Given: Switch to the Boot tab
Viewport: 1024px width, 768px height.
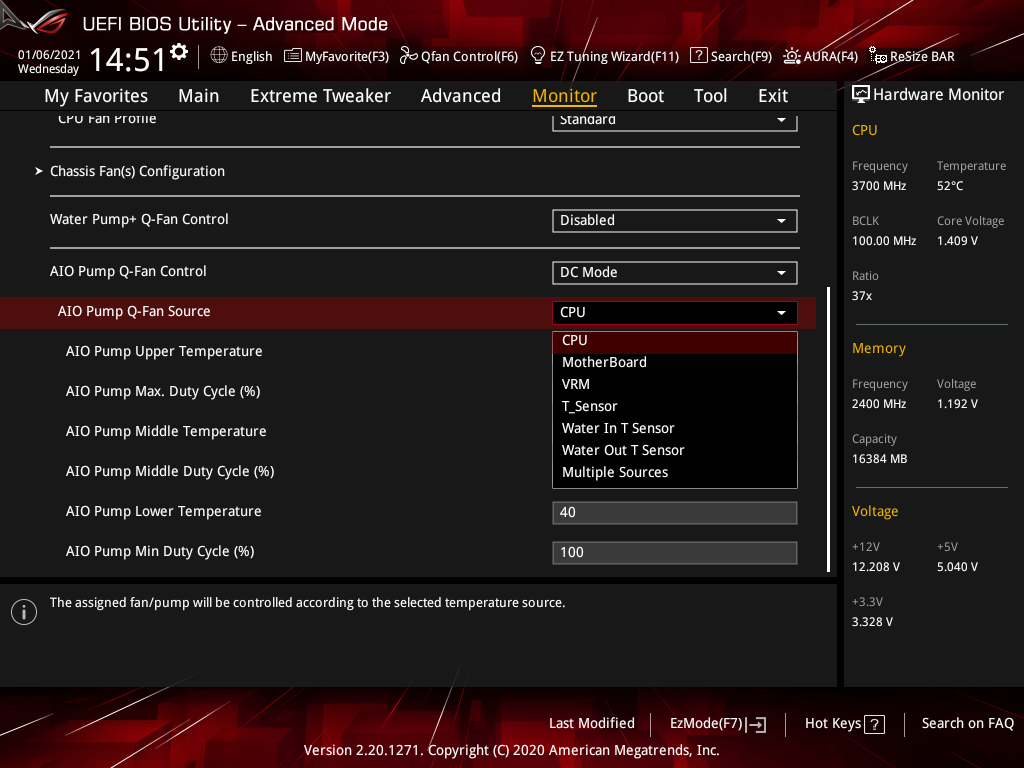Looking at the screenshot, I should click(645, 96).
